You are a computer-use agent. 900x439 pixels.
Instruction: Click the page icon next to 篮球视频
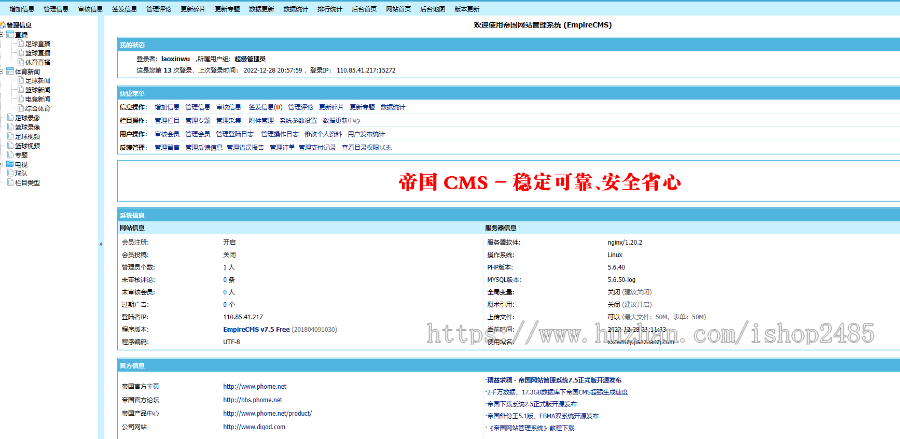click(x=10, y=146)
